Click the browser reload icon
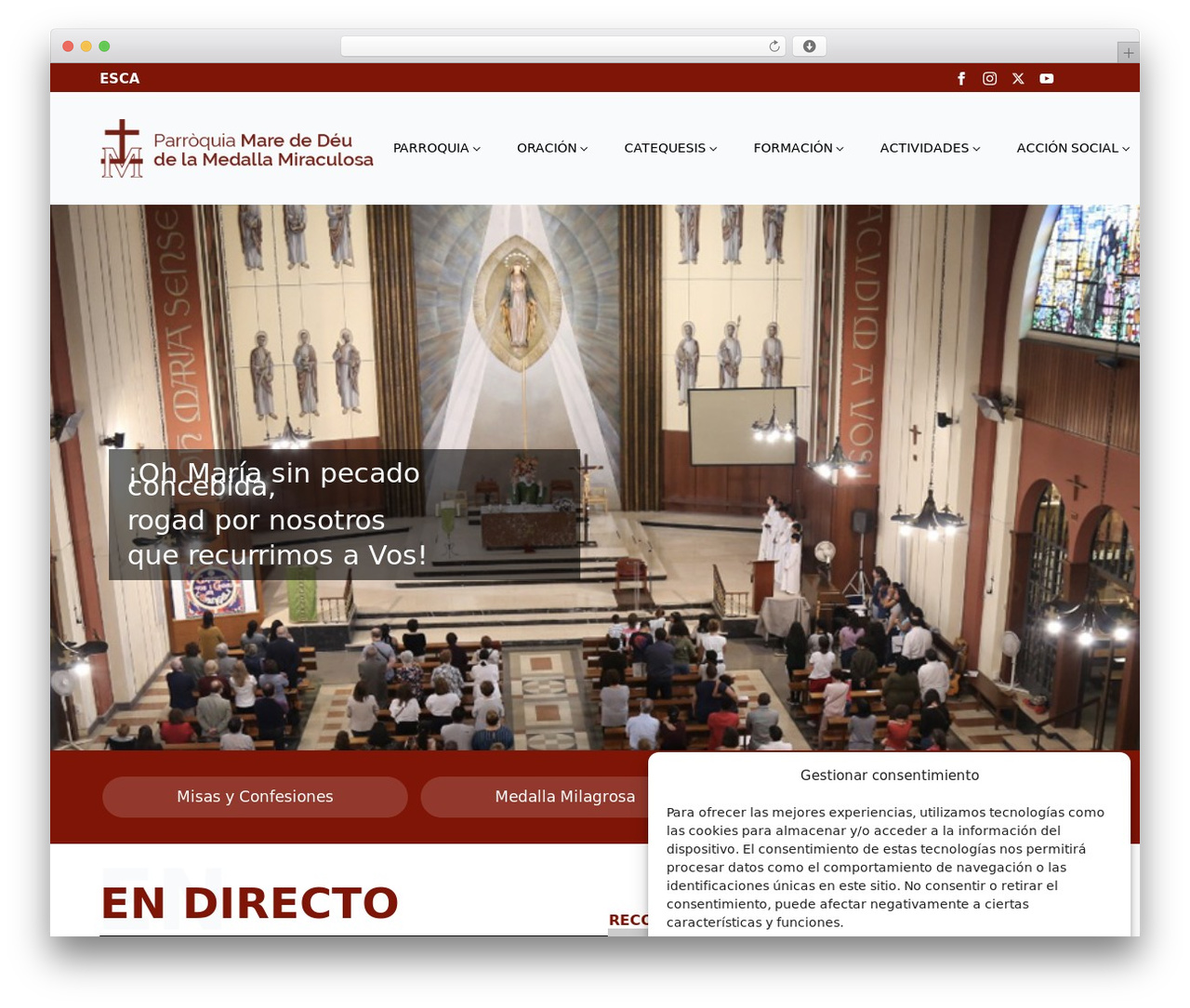The height and width of the screenshot is (1008, 1190). coord(774,46)
